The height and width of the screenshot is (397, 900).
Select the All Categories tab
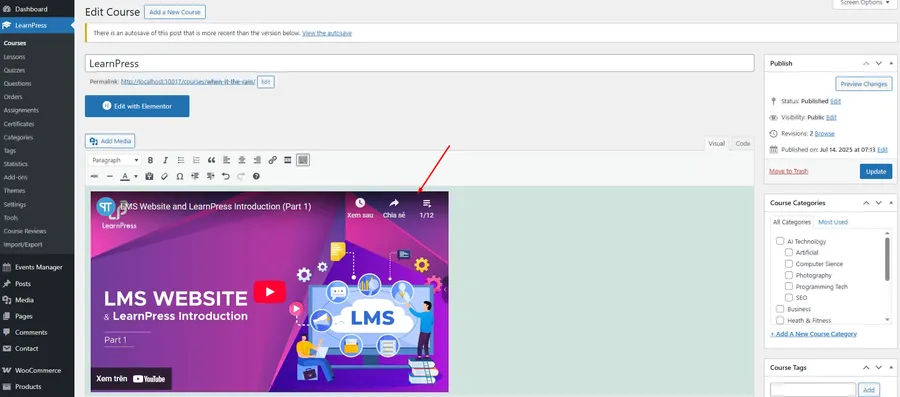[x=792, y=222]
